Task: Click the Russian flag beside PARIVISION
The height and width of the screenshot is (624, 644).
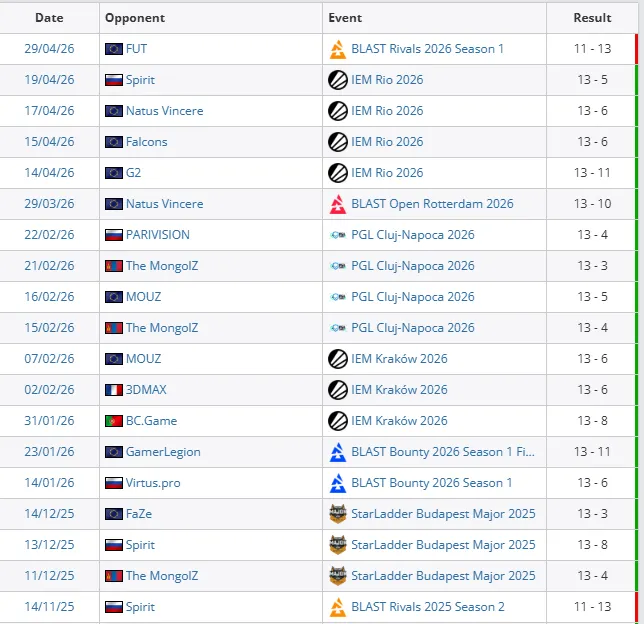Action: [x=114, y=235]
